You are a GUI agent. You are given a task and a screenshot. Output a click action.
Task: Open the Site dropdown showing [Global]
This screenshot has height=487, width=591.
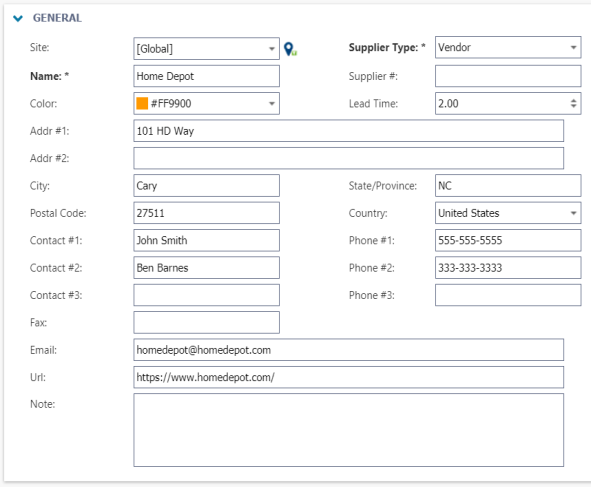206,49
